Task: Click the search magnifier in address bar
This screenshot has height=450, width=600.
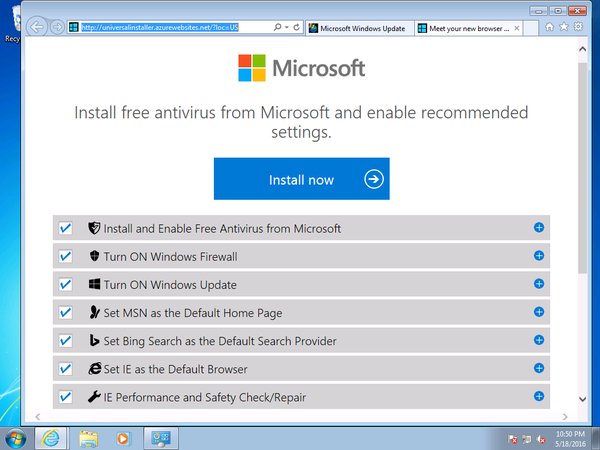Action: coord(277,27)
